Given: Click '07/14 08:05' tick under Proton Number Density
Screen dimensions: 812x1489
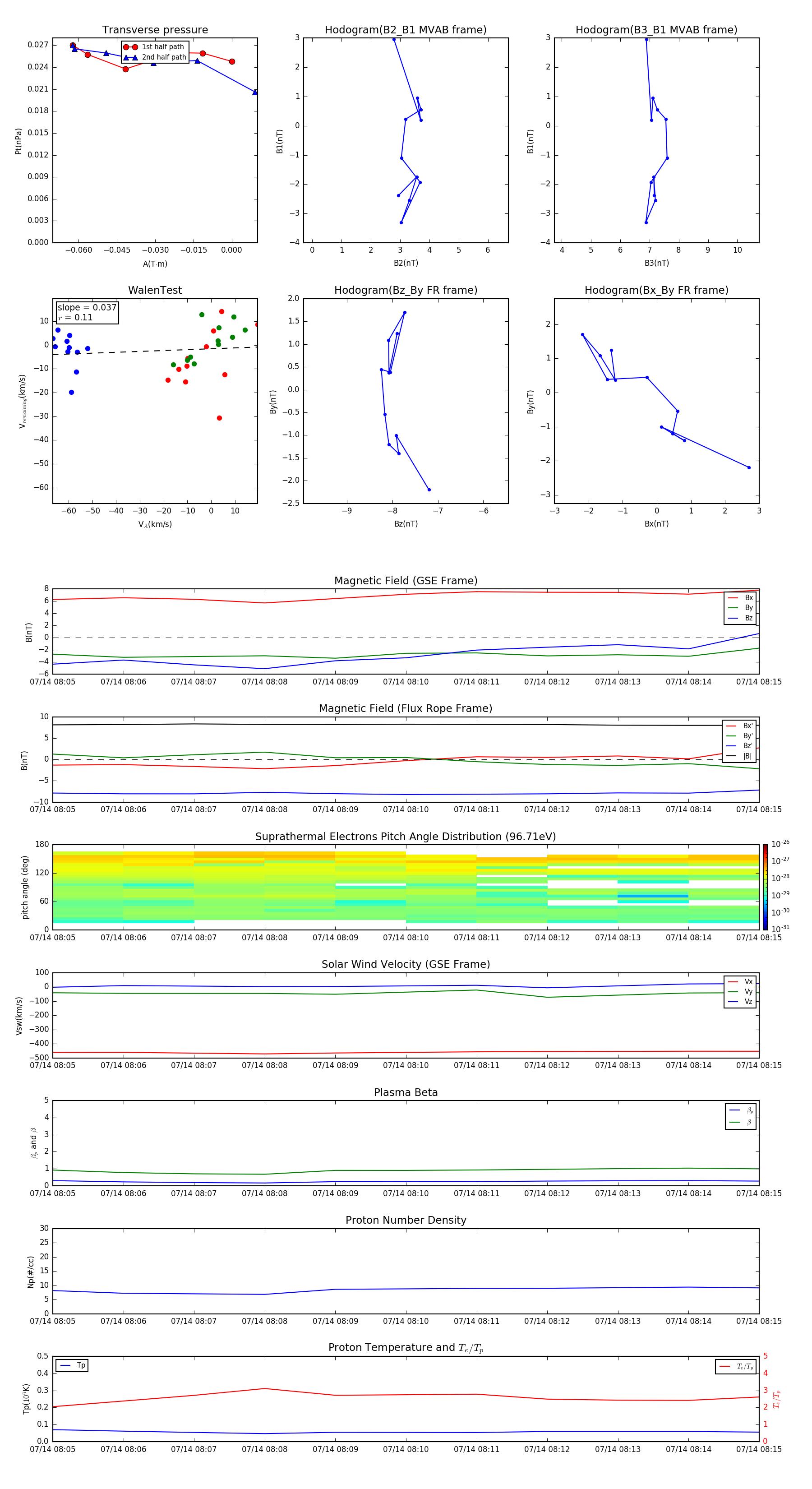Looking at the screenshot, I should pos(53,1321).
